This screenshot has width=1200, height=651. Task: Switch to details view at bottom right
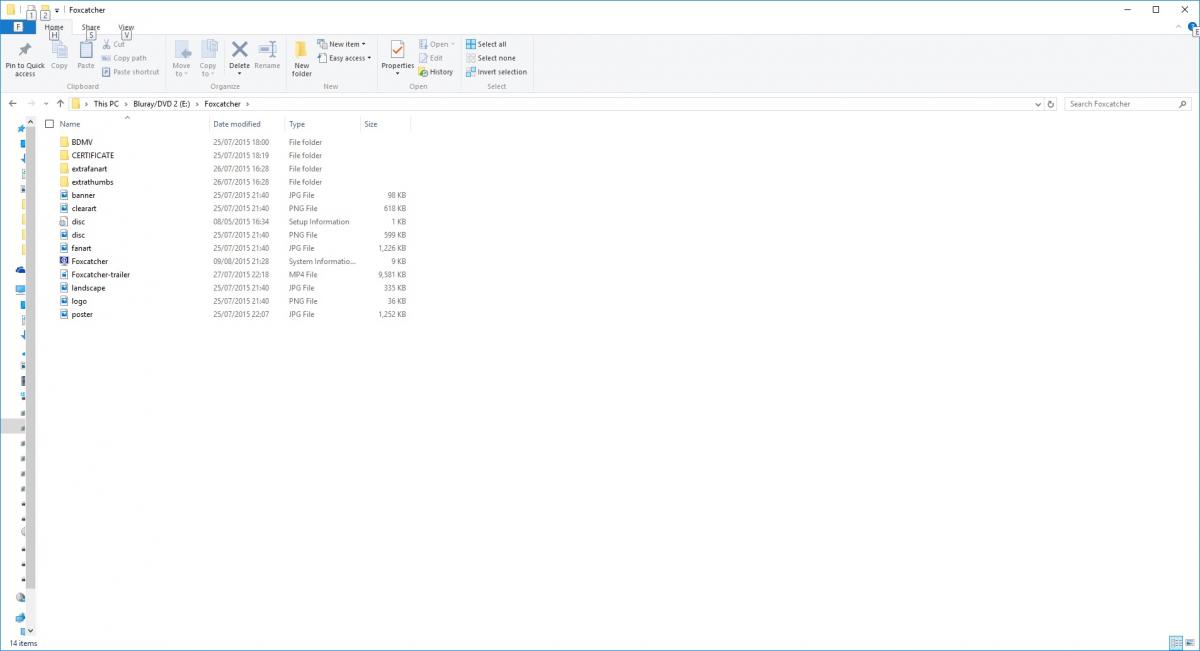pos(1175,643)
